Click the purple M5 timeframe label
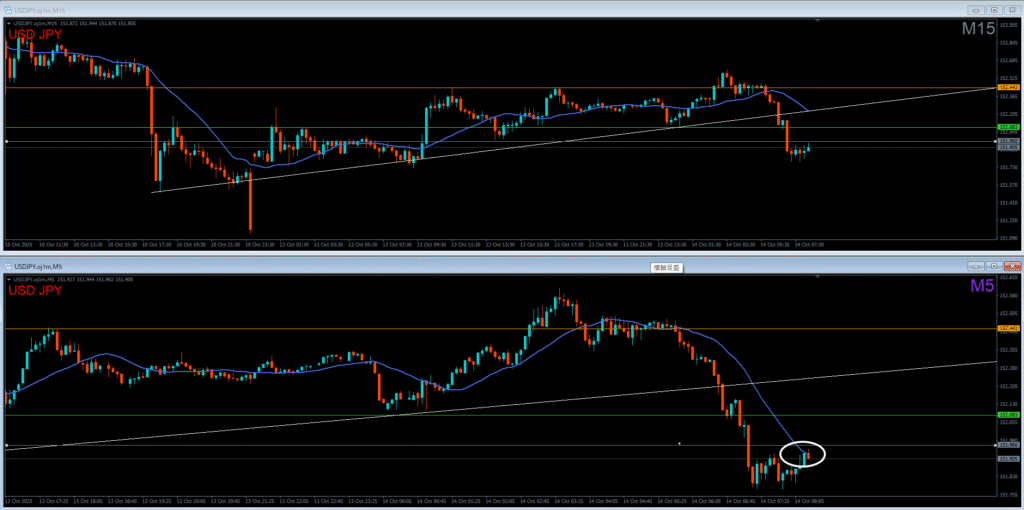 (x=980, y=287)
